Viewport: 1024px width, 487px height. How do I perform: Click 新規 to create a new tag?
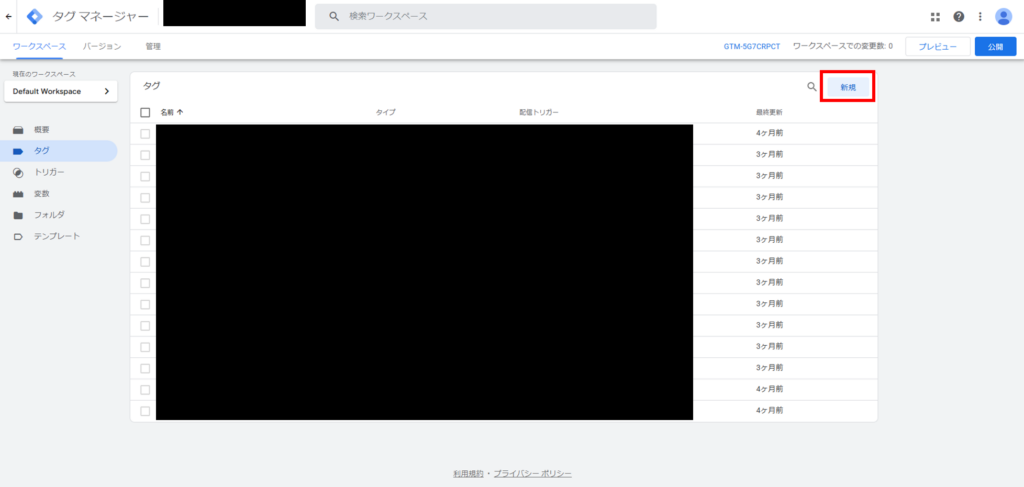(848, 87)
